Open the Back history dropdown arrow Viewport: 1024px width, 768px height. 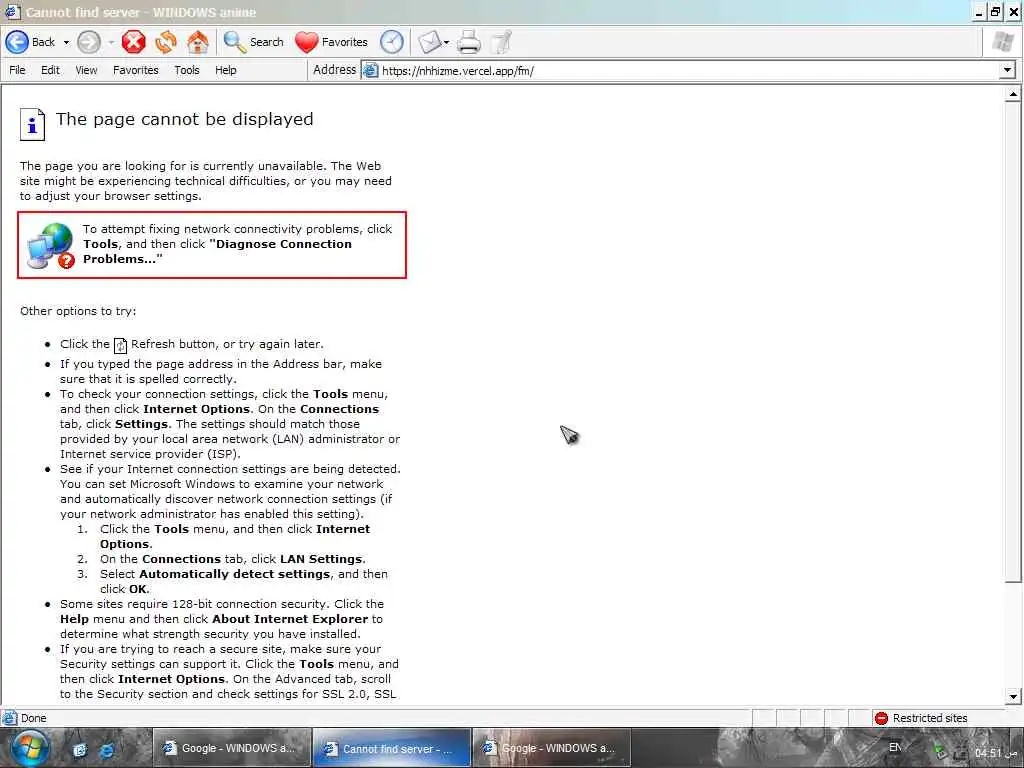click(x=66, y=42)
